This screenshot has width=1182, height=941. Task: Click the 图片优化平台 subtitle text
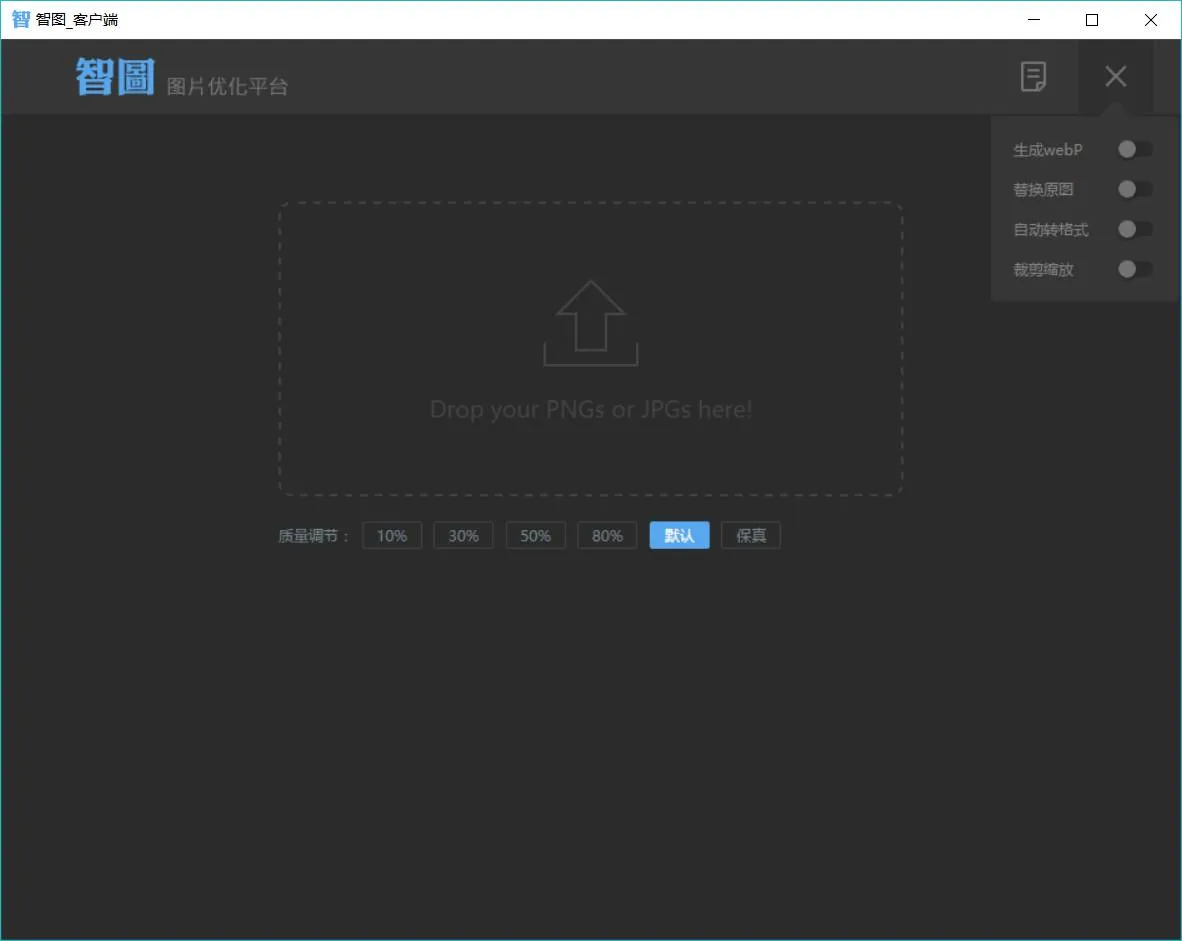click(x=227, y=87)
